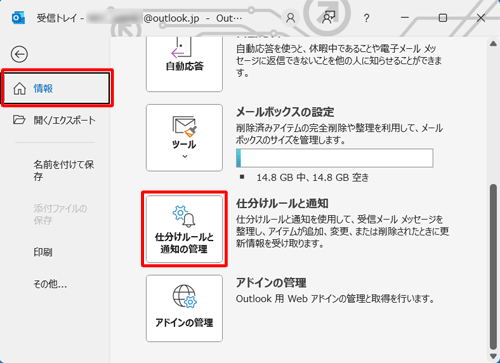Open the 開く/エクスポート menu item

pyautogui.click(x=55, y=120)
